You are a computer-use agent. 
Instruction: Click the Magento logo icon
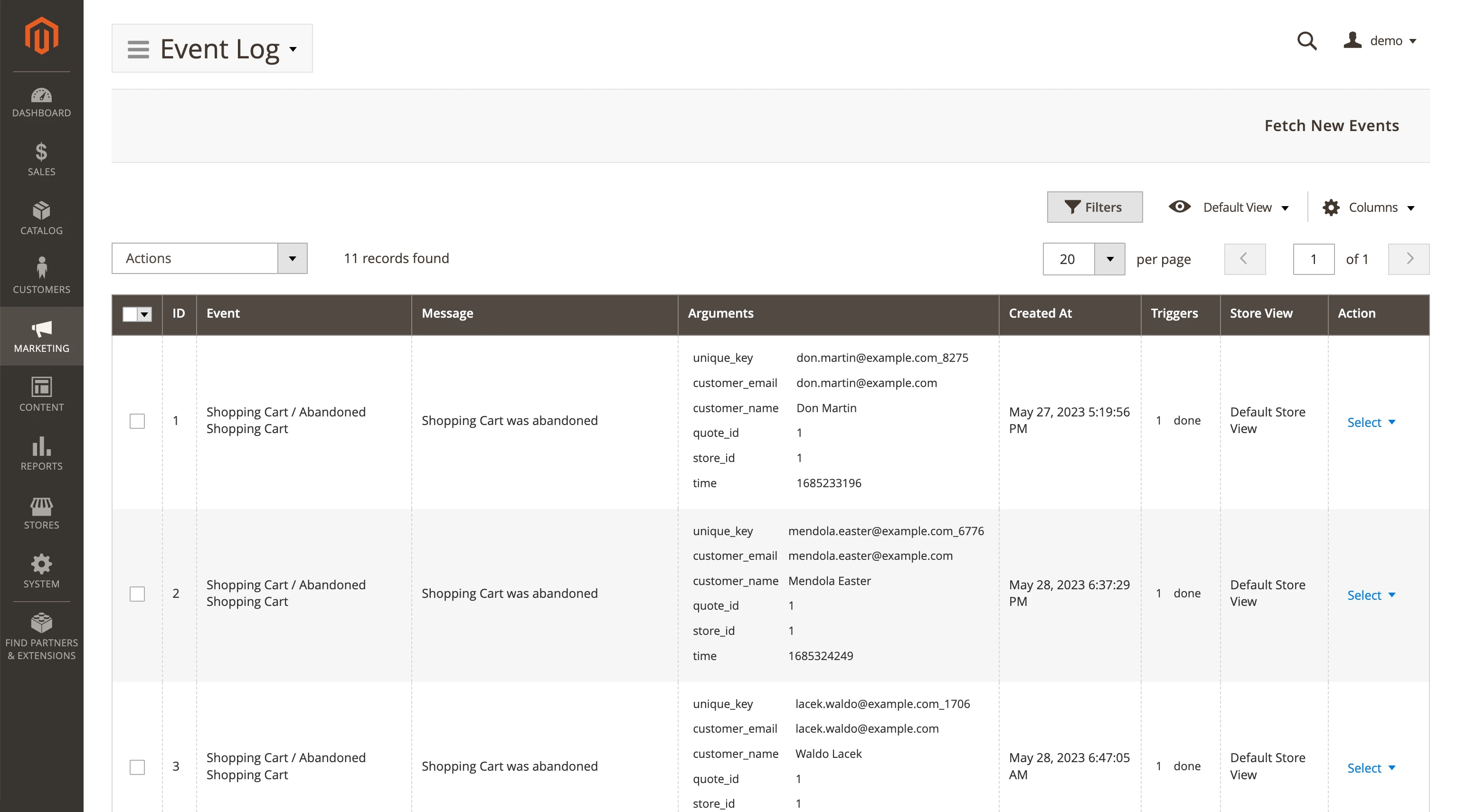pos(41,36)
